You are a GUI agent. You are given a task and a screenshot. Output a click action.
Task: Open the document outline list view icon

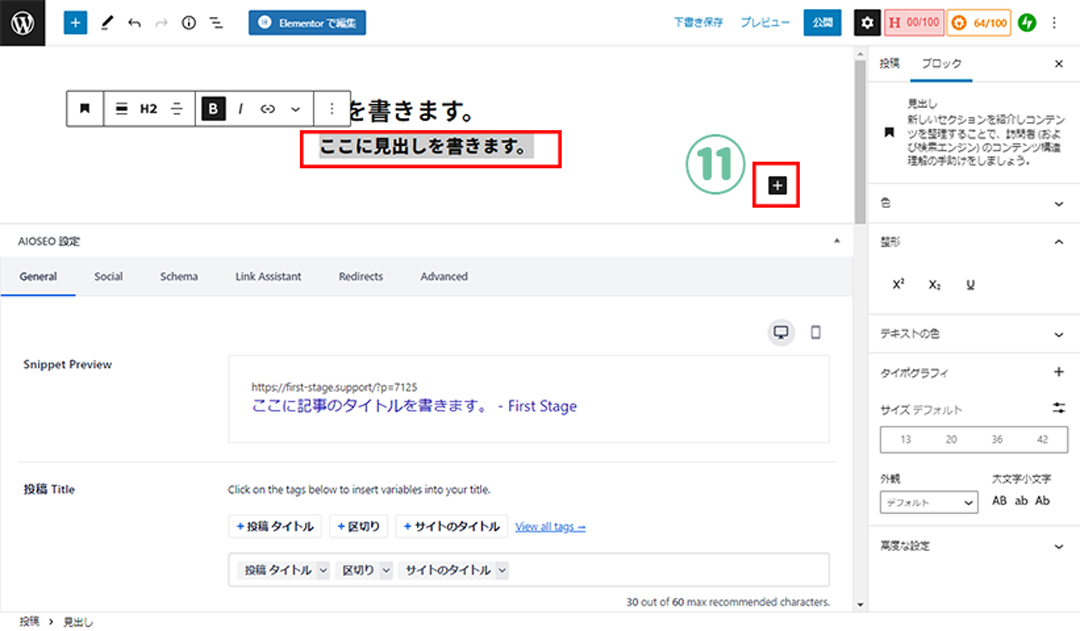pos(216,22)
